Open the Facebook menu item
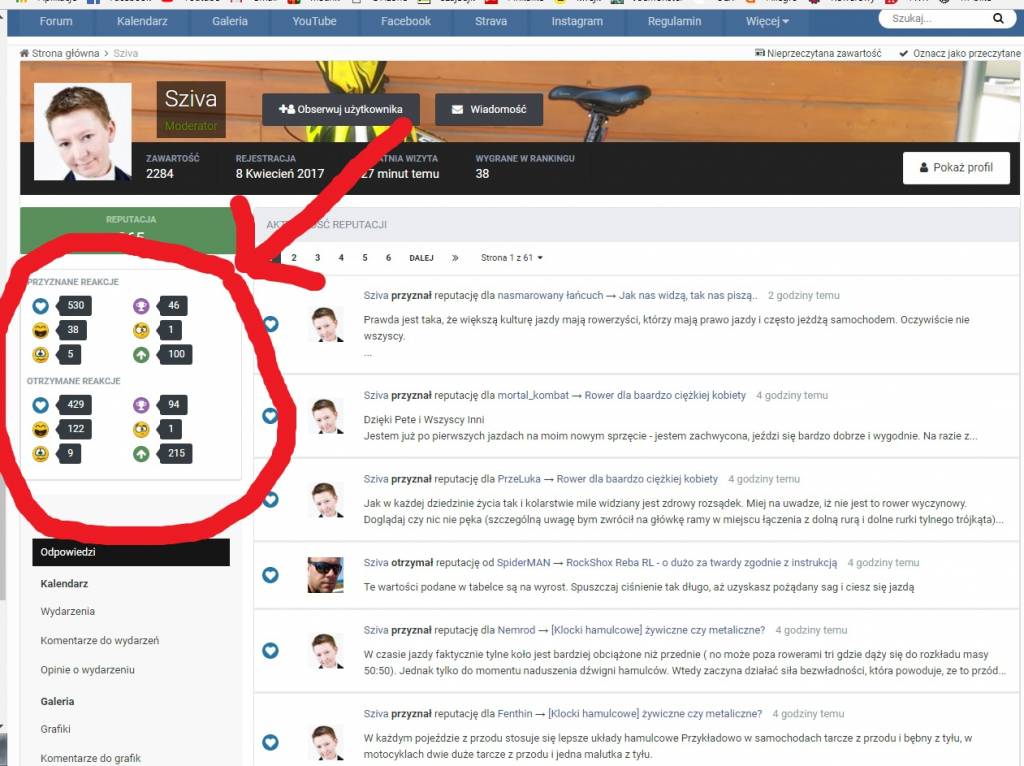1024x766 pixels. pyautogui.click(x=406, y=22)
